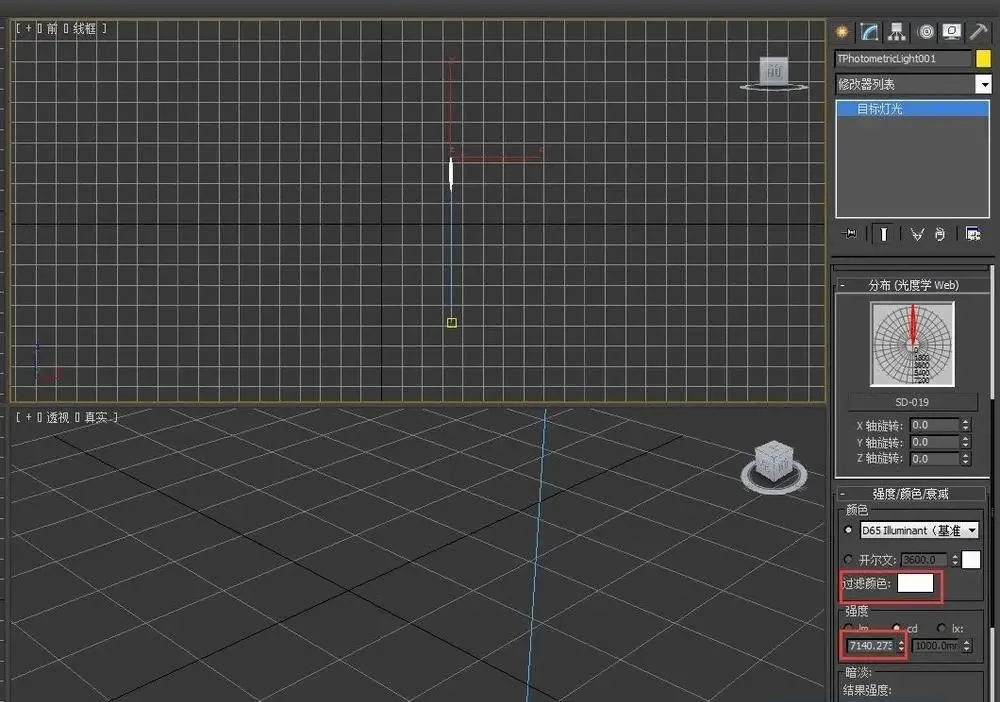Click the 1000.0mm distance field

pos(936,646)
